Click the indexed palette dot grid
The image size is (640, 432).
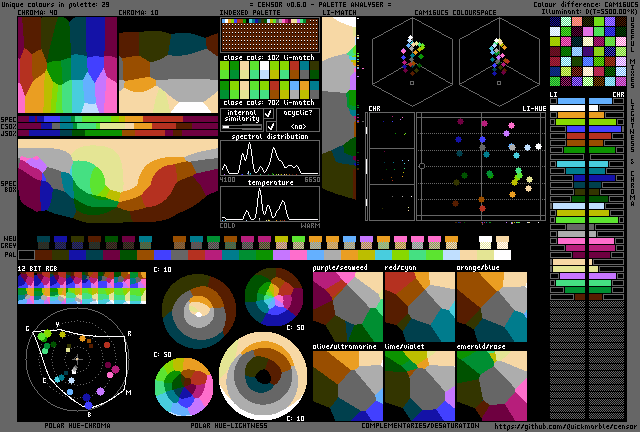tap(270, 36)
